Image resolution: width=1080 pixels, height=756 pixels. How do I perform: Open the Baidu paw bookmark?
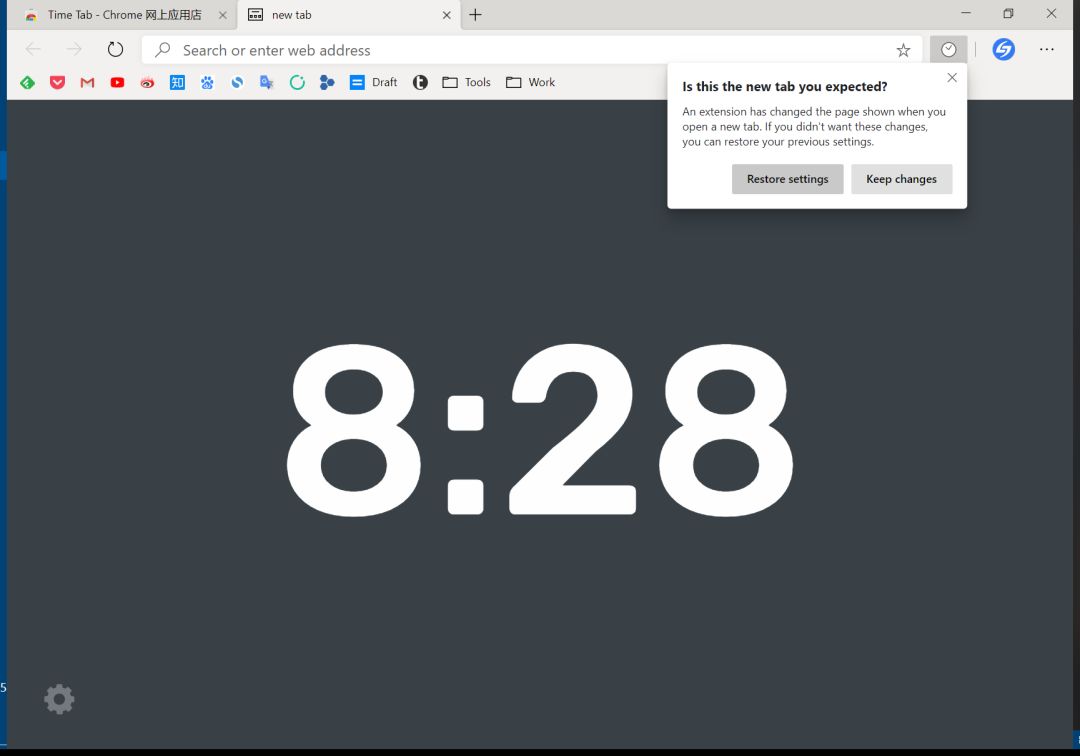[207, 83]
